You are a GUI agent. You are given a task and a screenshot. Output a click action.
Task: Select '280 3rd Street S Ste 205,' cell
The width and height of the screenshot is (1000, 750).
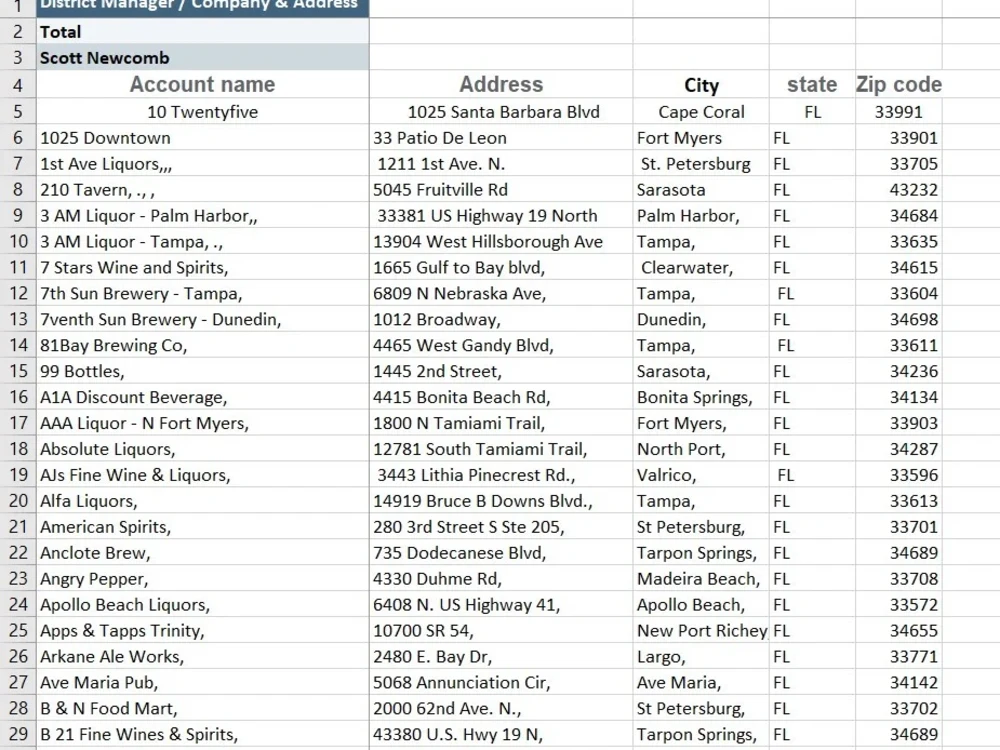pos(501,527)
